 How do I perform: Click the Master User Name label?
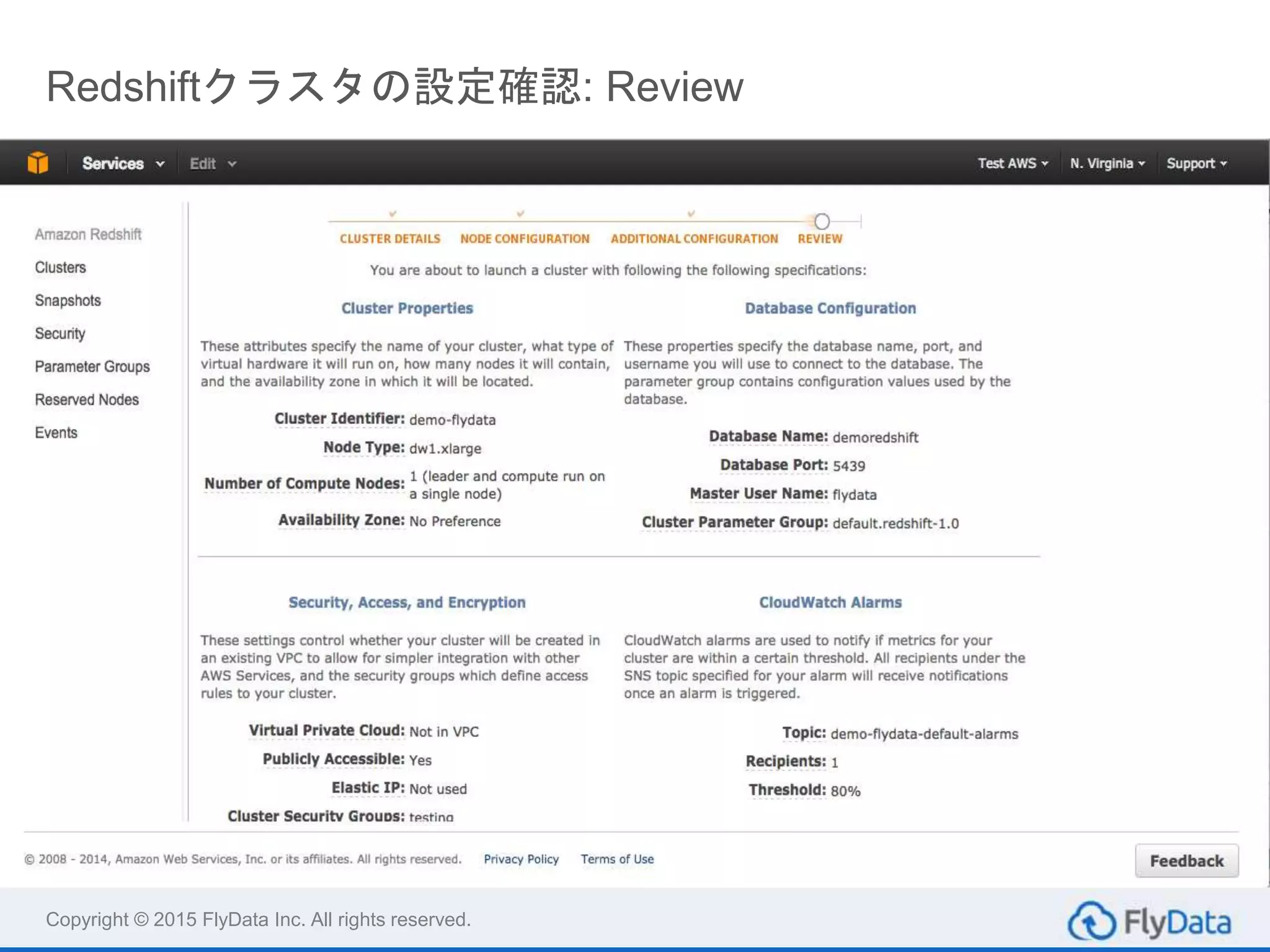[x=759, y=493]
